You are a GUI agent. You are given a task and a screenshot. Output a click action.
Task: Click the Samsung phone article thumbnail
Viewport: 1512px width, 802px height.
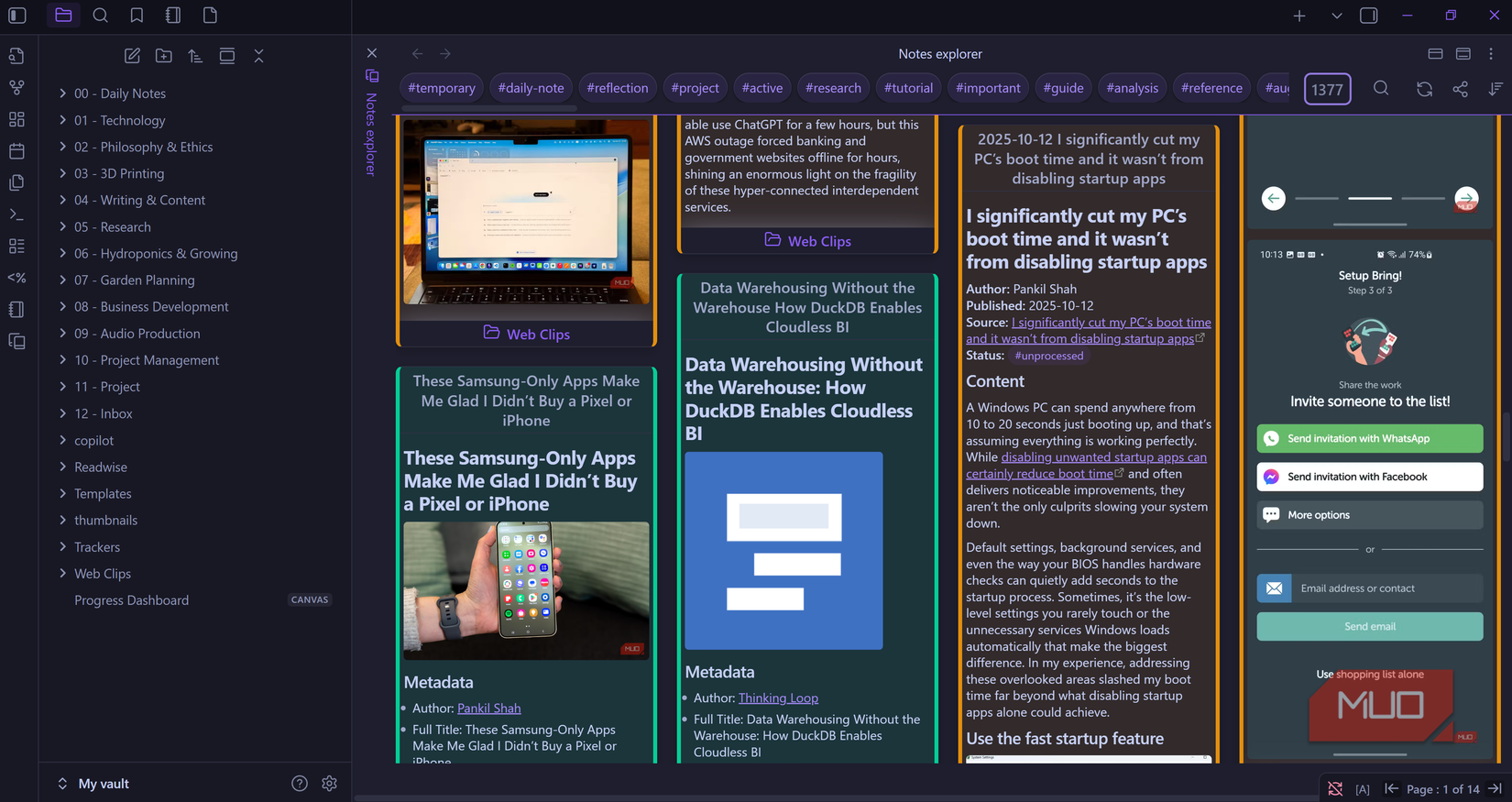[526, 590]
